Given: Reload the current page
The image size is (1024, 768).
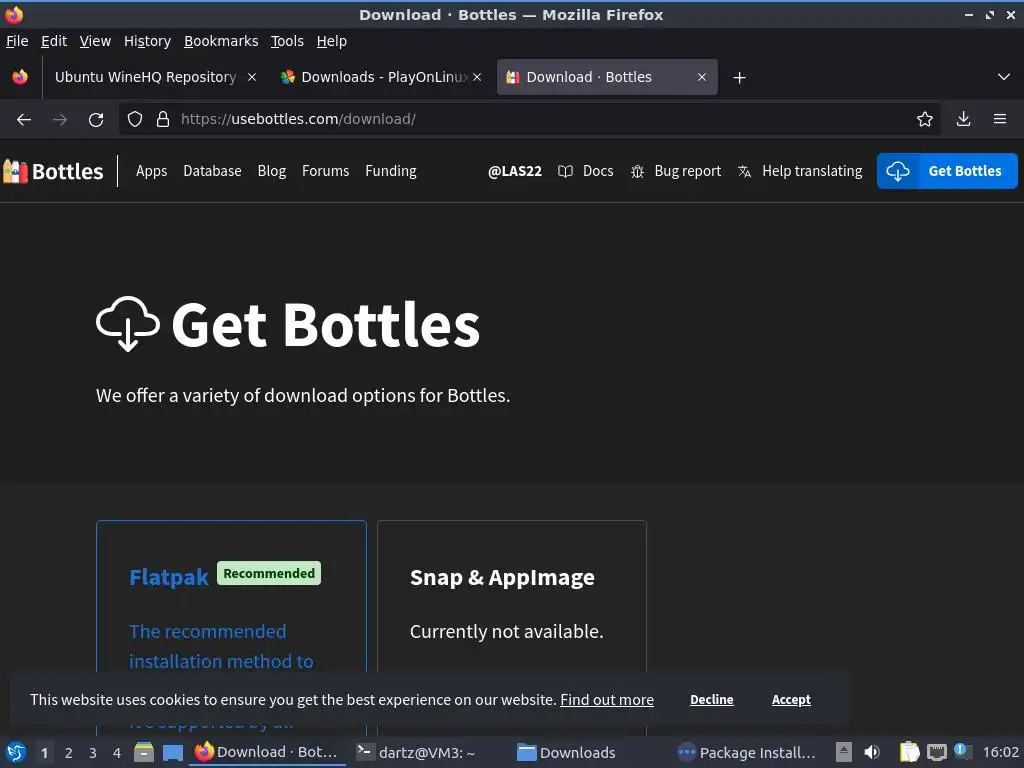Looking at the screenshot, I should coord(96,119).
